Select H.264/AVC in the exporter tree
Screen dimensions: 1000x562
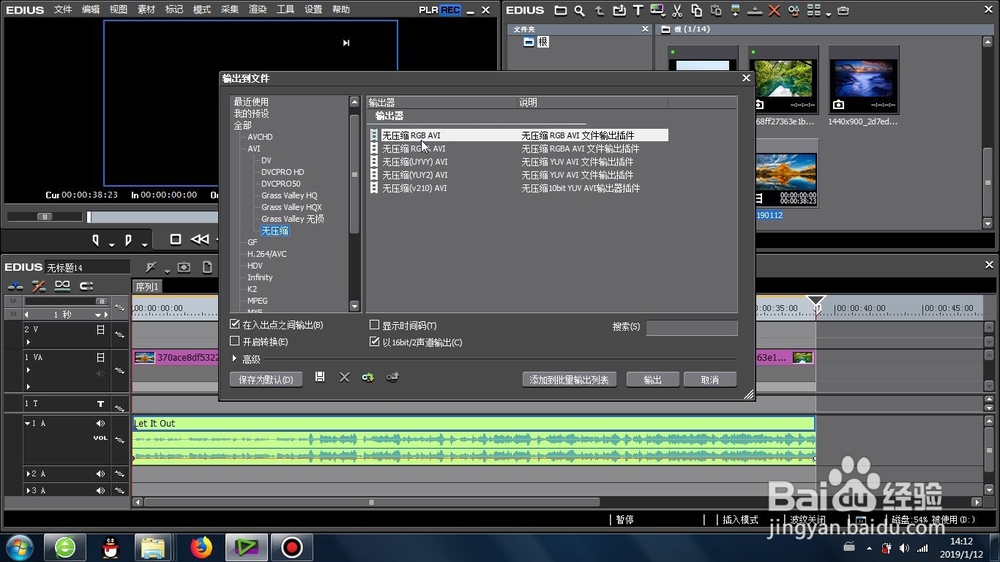(267, 254)
